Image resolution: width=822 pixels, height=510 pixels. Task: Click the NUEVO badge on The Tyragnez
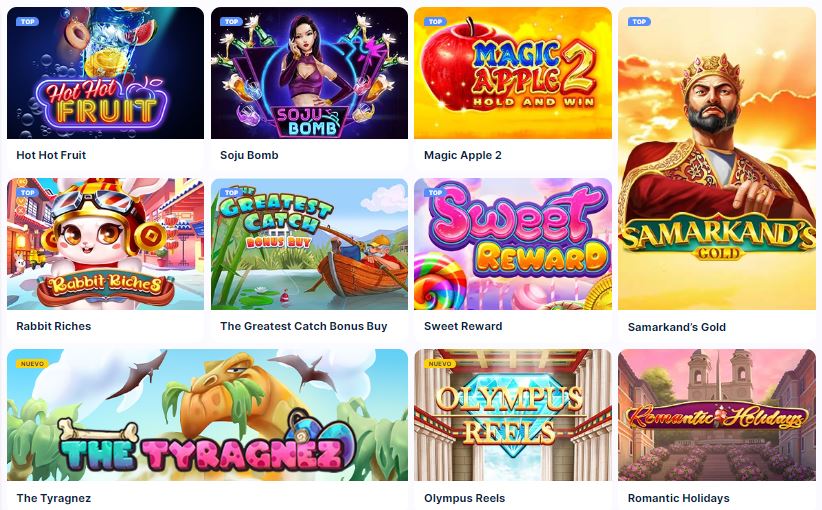click(x=32, y=364)
